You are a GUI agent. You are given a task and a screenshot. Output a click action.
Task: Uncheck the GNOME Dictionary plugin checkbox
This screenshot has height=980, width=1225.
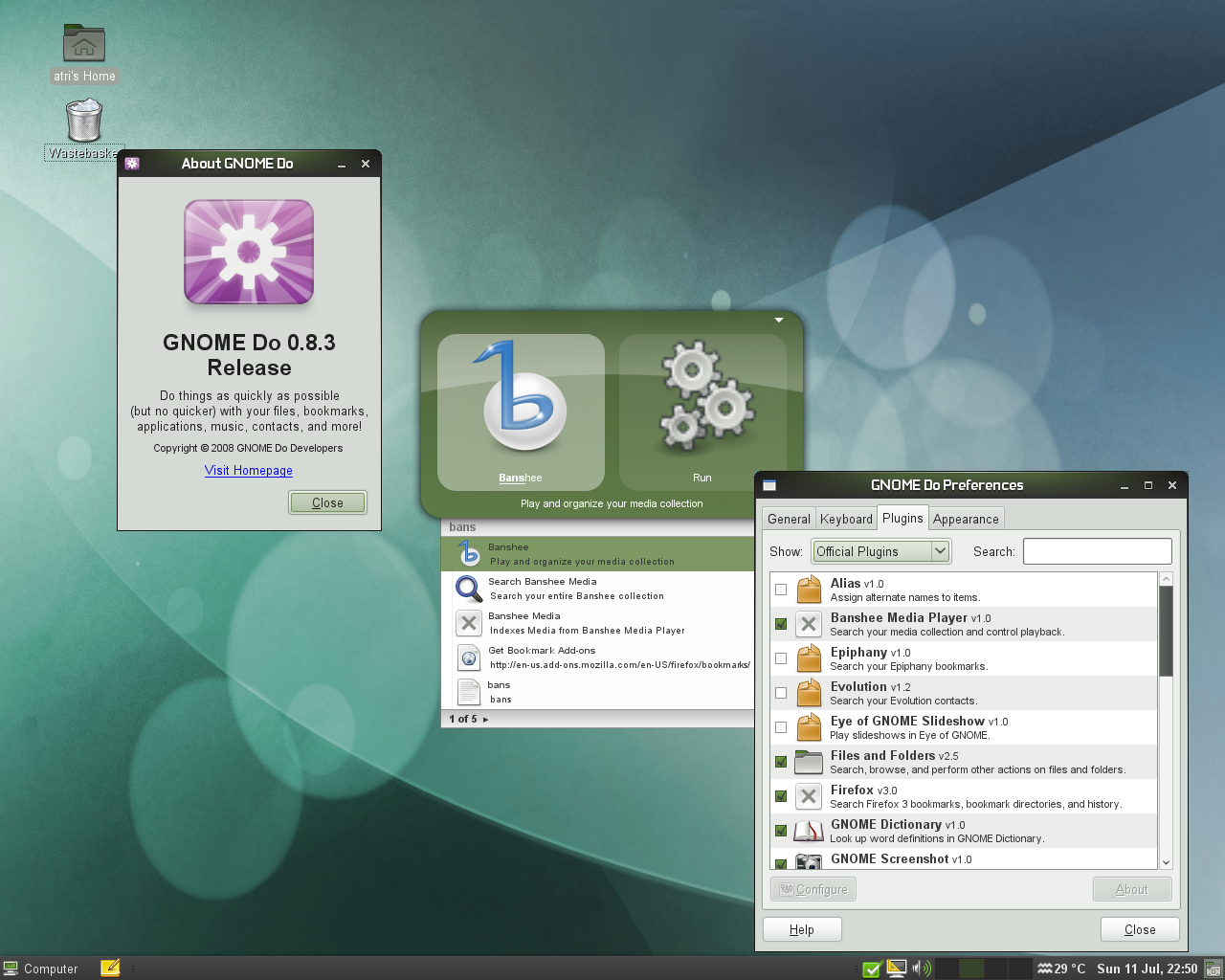coord(781,831)
